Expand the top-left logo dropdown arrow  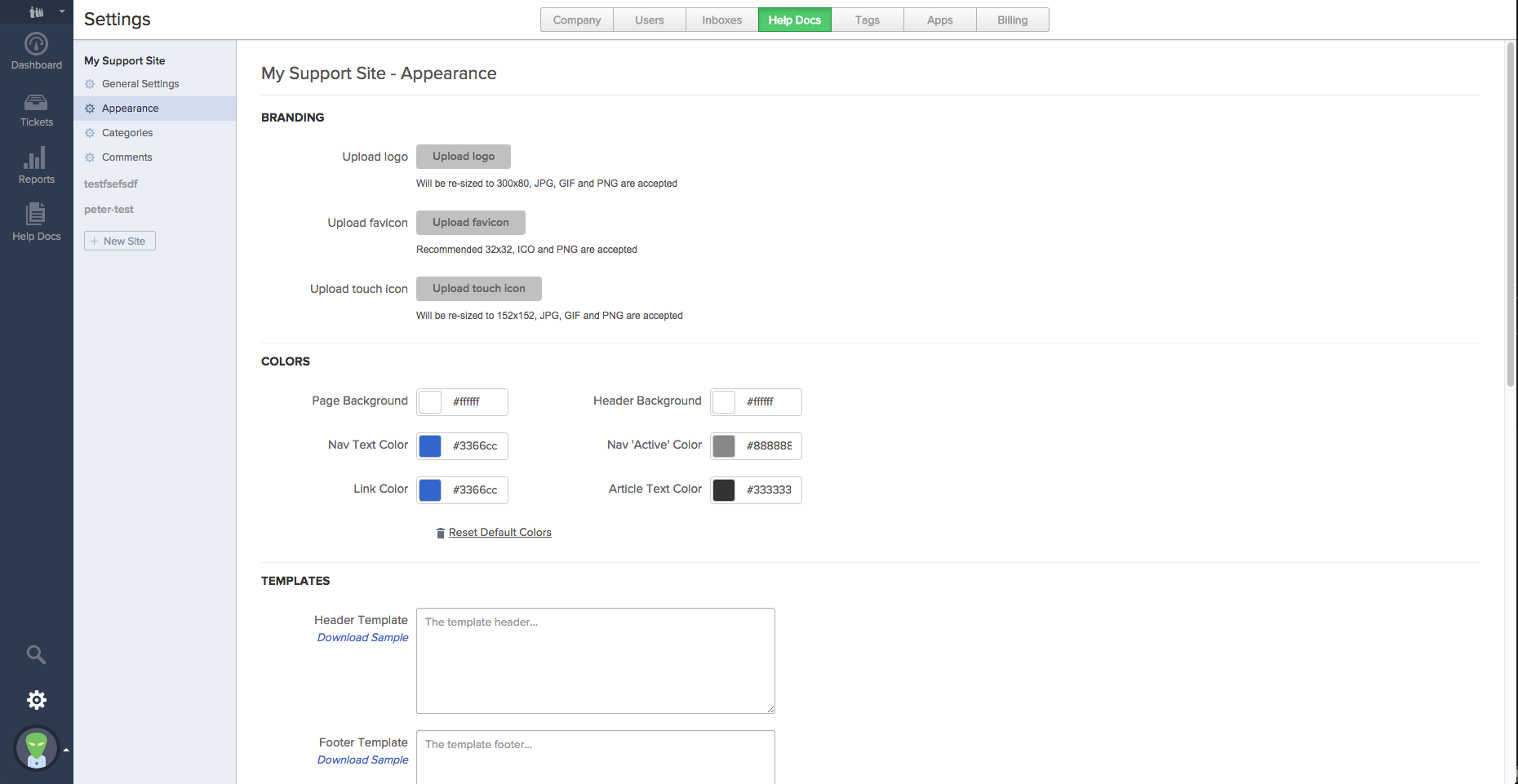(x=62, y=11)
